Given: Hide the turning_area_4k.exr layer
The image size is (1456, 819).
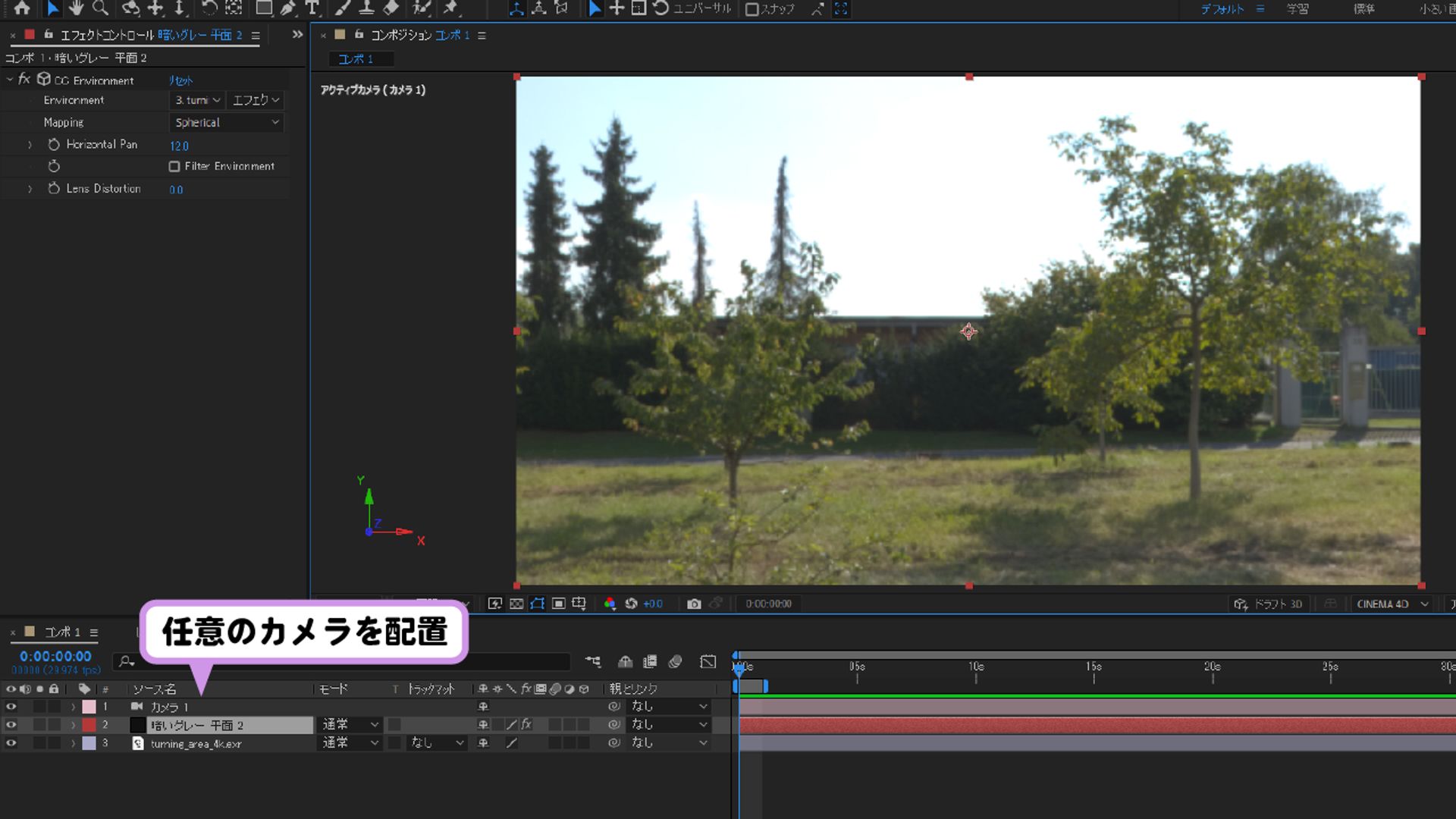Looking at the screenshot, I should (11, 743).
